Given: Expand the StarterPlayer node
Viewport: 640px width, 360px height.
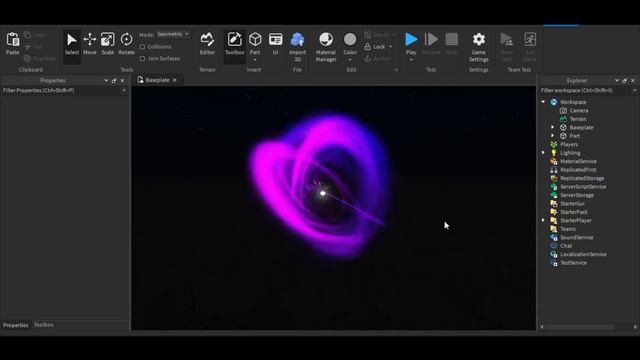Looking at the screenshot, I should click(x=543, y=220).
